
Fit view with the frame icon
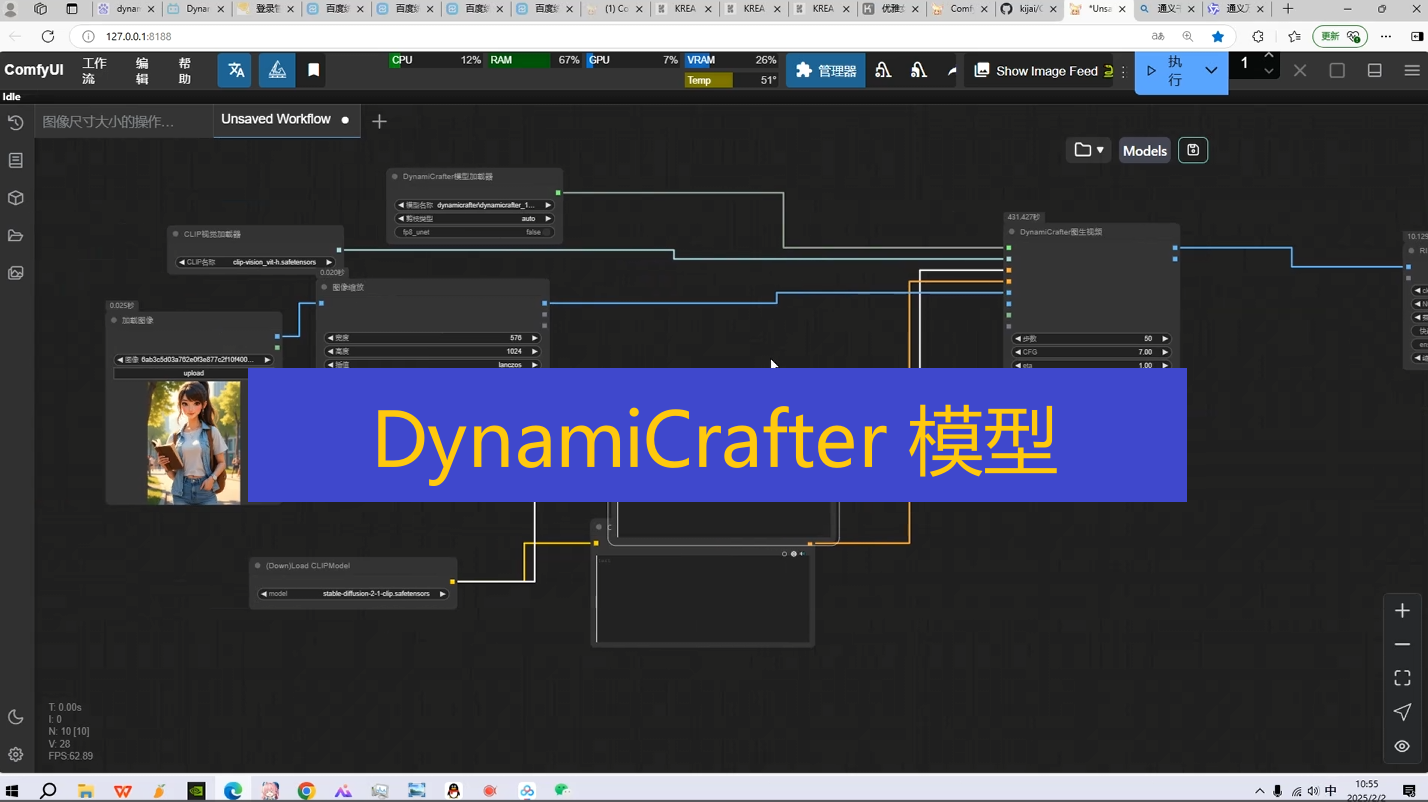click(x=1402, y=678)
